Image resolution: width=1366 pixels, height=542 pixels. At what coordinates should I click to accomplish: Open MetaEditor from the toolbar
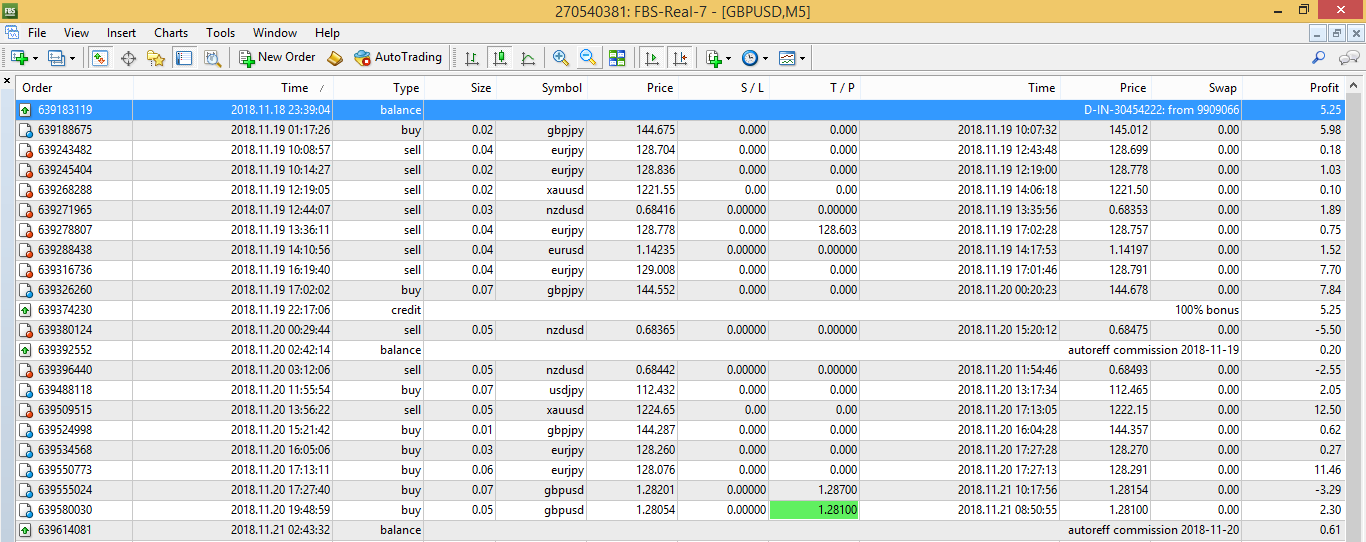[335, 58]
